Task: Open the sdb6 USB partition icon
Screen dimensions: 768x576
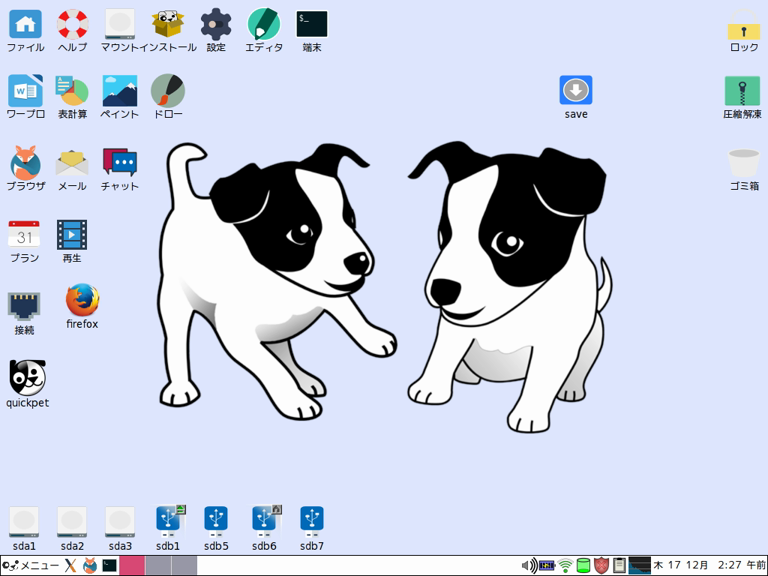Action: 266,521
